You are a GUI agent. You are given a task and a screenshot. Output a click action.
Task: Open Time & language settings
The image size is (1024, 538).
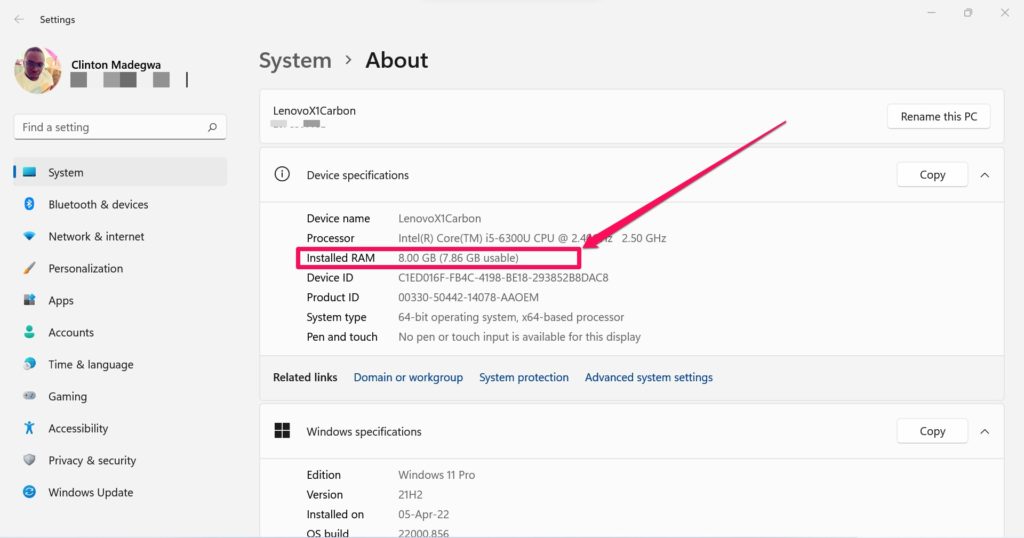coord(120,364)
